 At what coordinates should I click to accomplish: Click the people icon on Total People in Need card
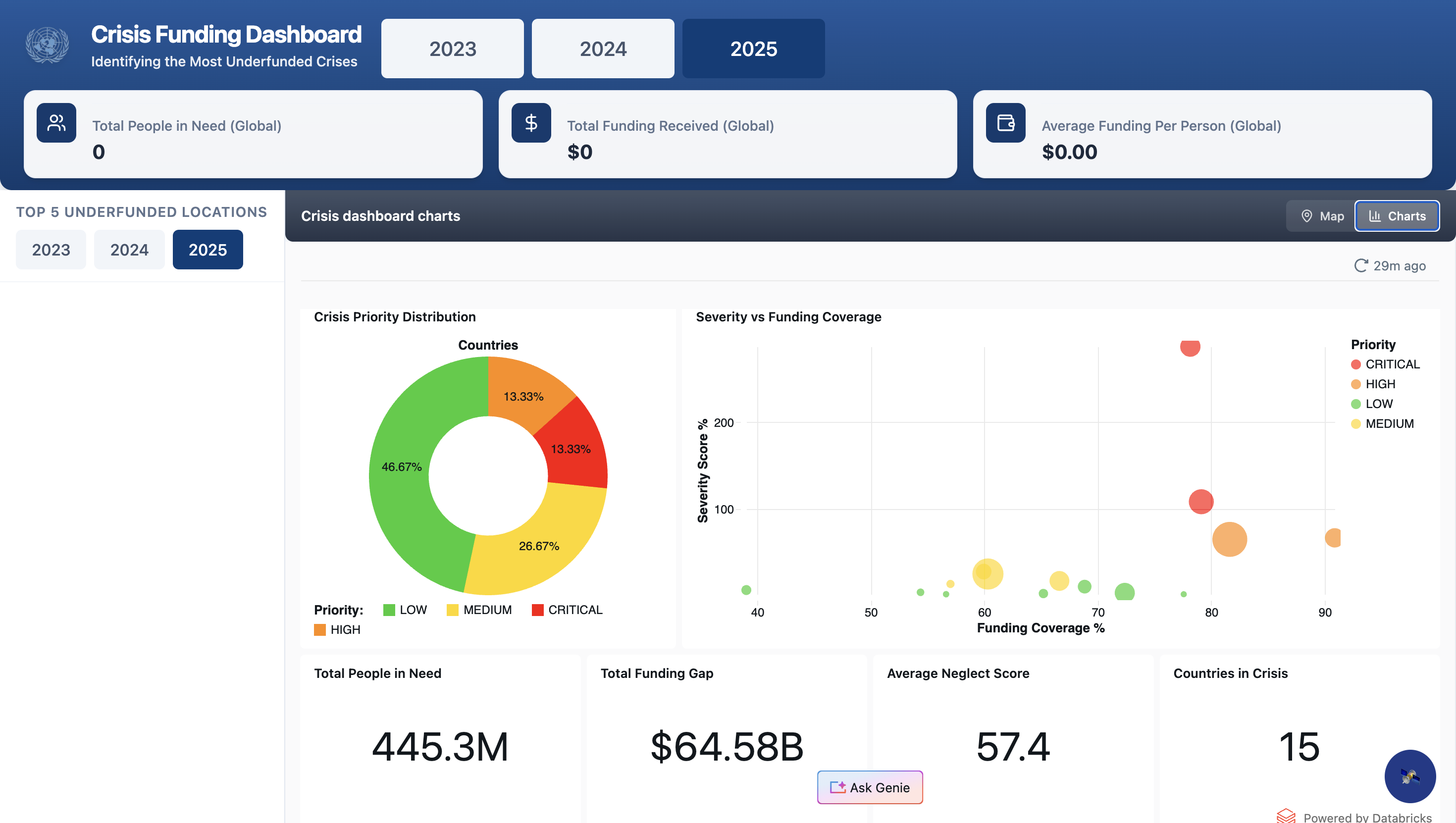56,123
